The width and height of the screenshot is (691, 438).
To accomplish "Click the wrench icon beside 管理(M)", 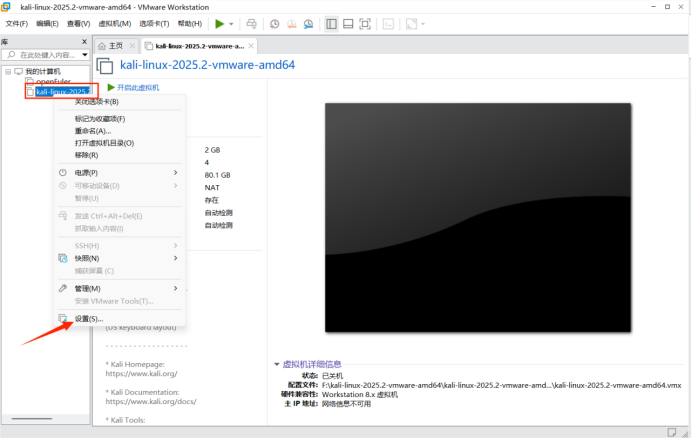I will click(x=63, y=288).
